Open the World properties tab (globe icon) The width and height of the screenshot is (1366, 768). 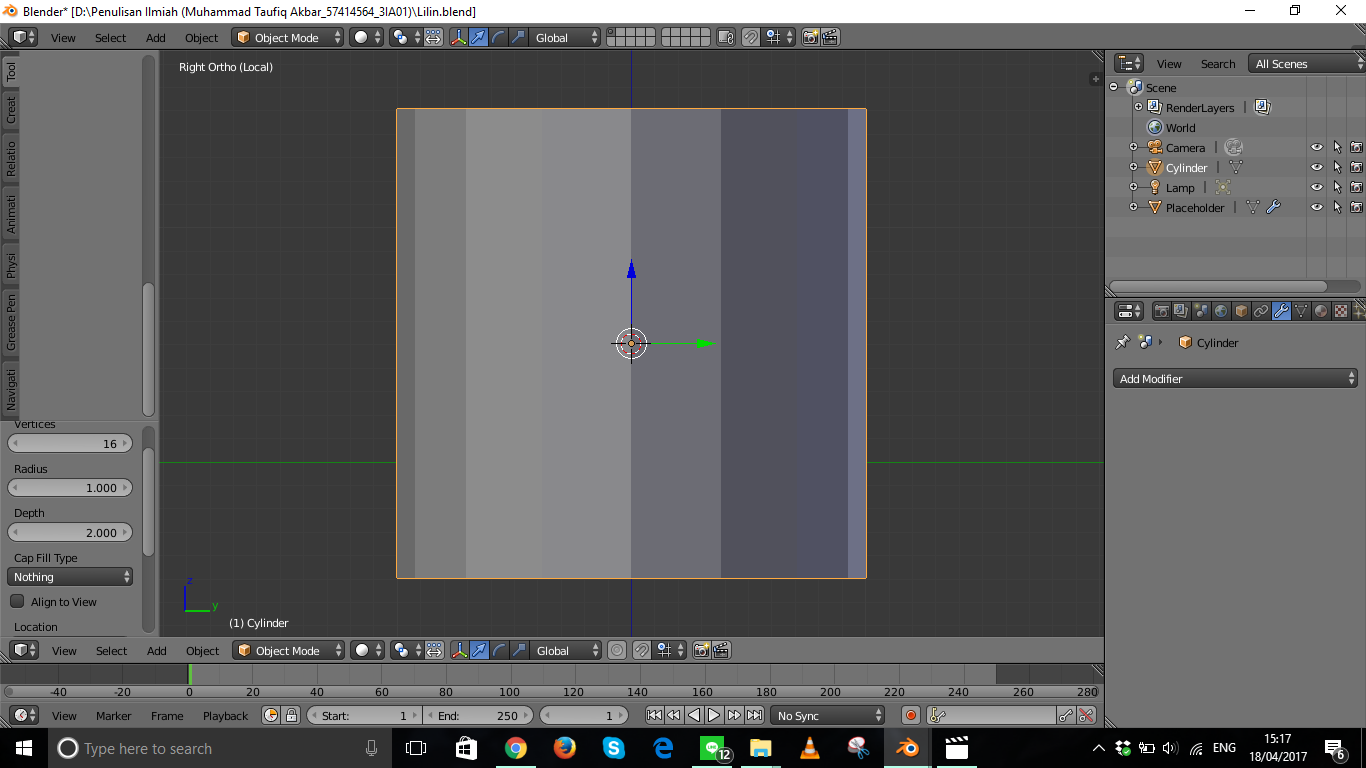1221,311
